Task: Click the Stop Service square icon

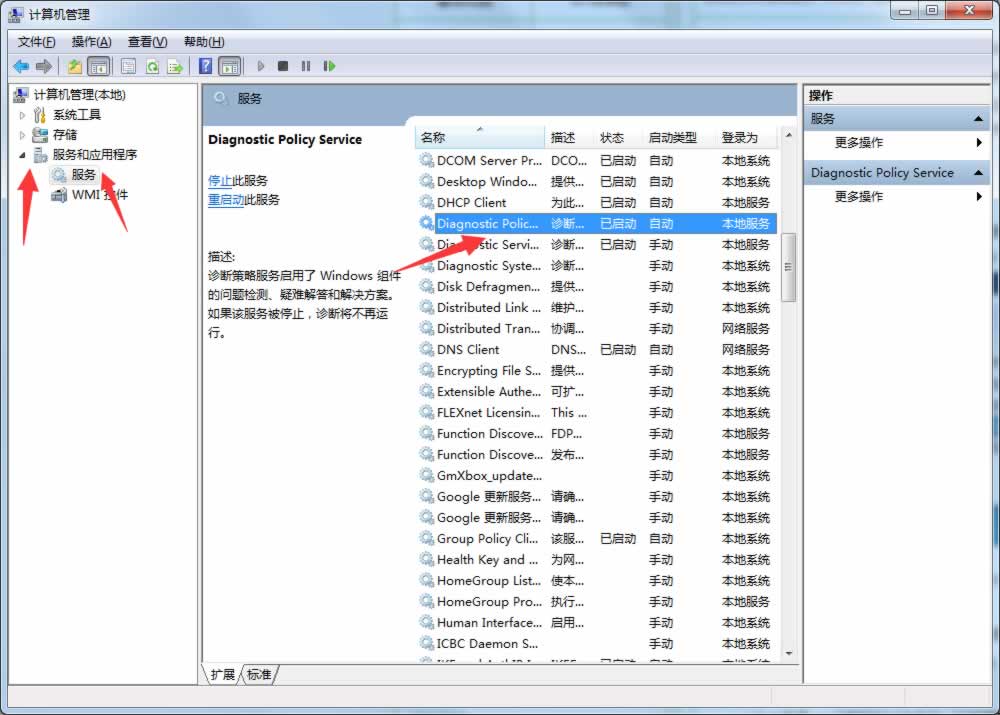Action: coord(283,66)
